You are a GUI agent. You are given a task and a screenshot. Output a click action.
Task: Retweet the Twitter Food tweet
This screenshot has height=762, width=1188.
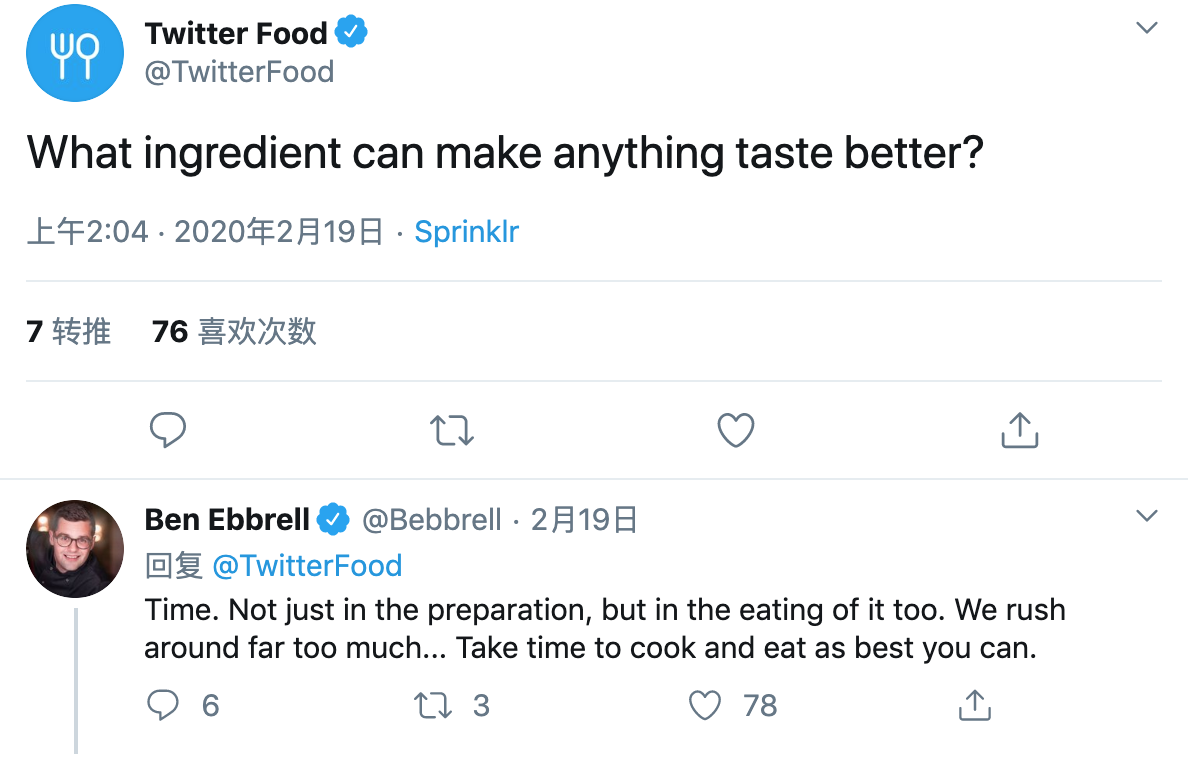tap(452, 430)
